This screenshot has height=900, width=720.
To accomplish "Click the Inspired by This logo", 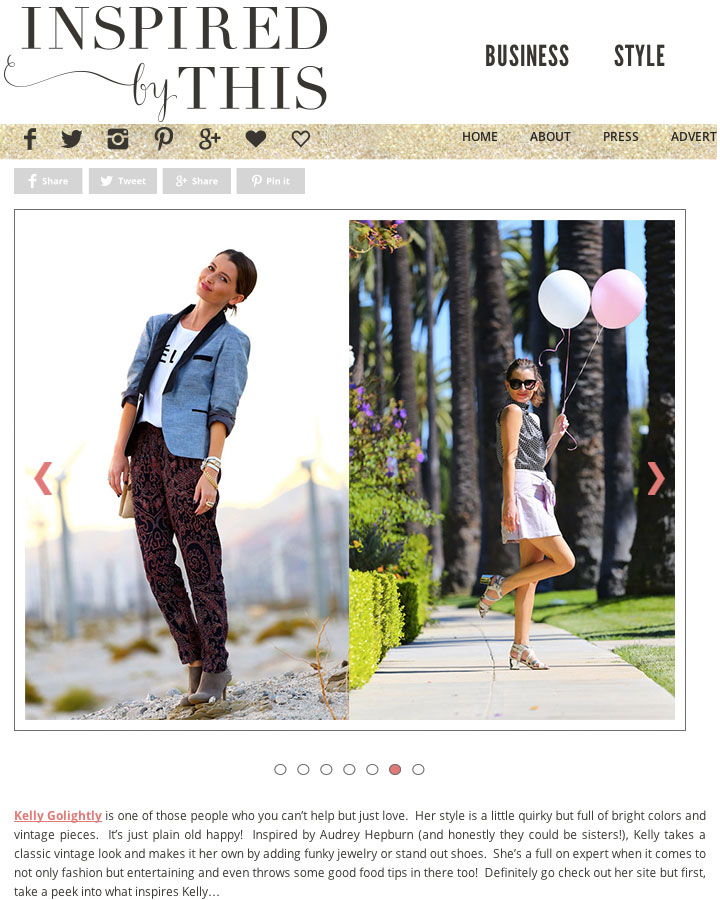I will point(167,60).
